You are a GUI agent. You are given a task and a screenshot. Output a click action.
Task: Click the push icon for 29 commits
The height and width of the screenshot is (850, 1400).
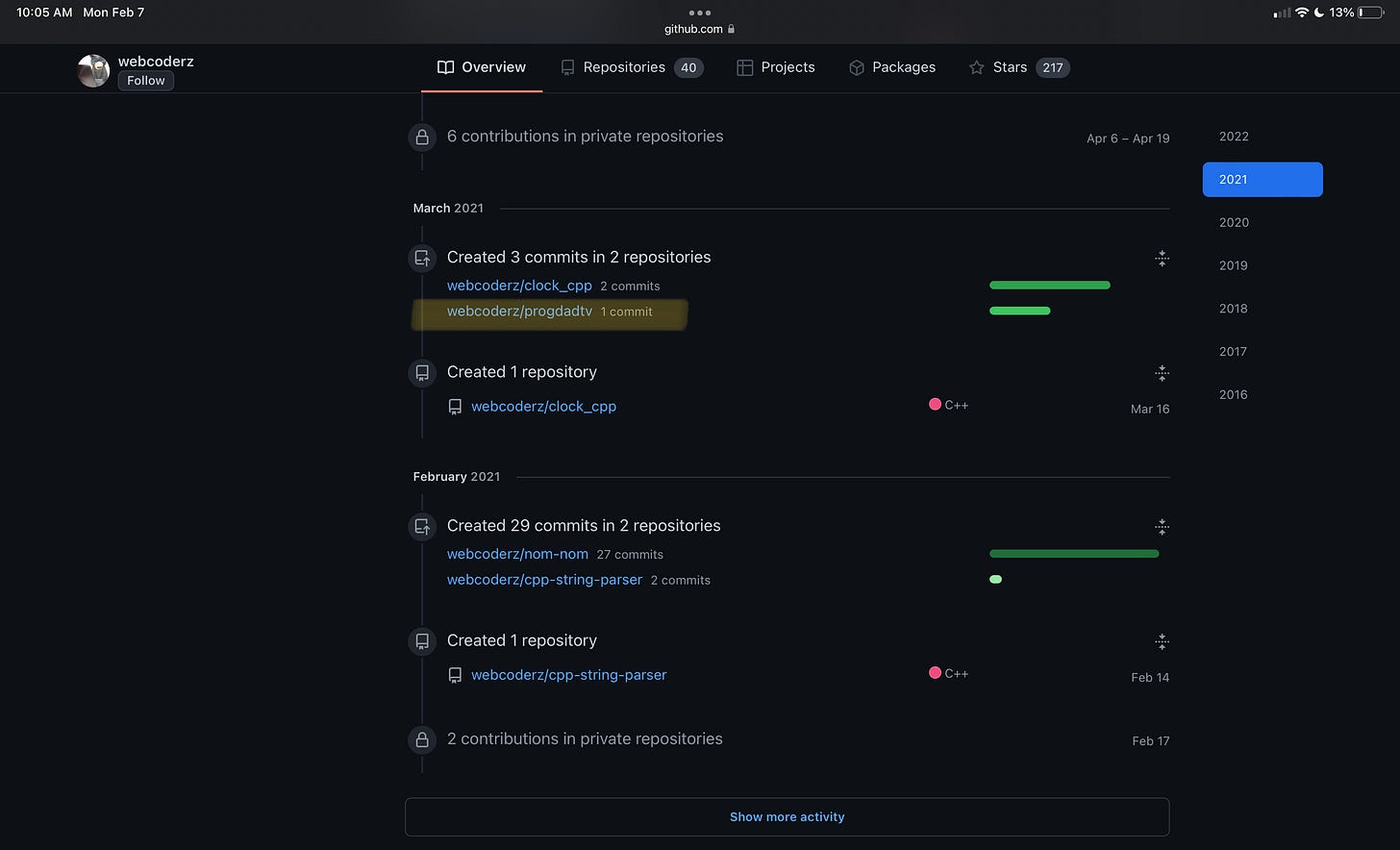coord(422,526)
